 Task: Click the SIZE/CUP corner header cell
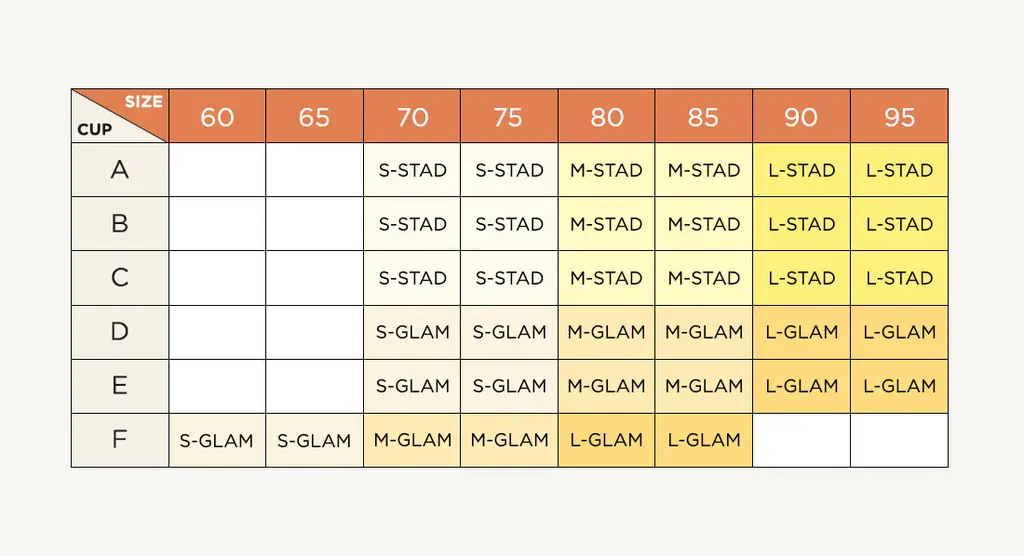pyautogui.click(x=120, y=116)
